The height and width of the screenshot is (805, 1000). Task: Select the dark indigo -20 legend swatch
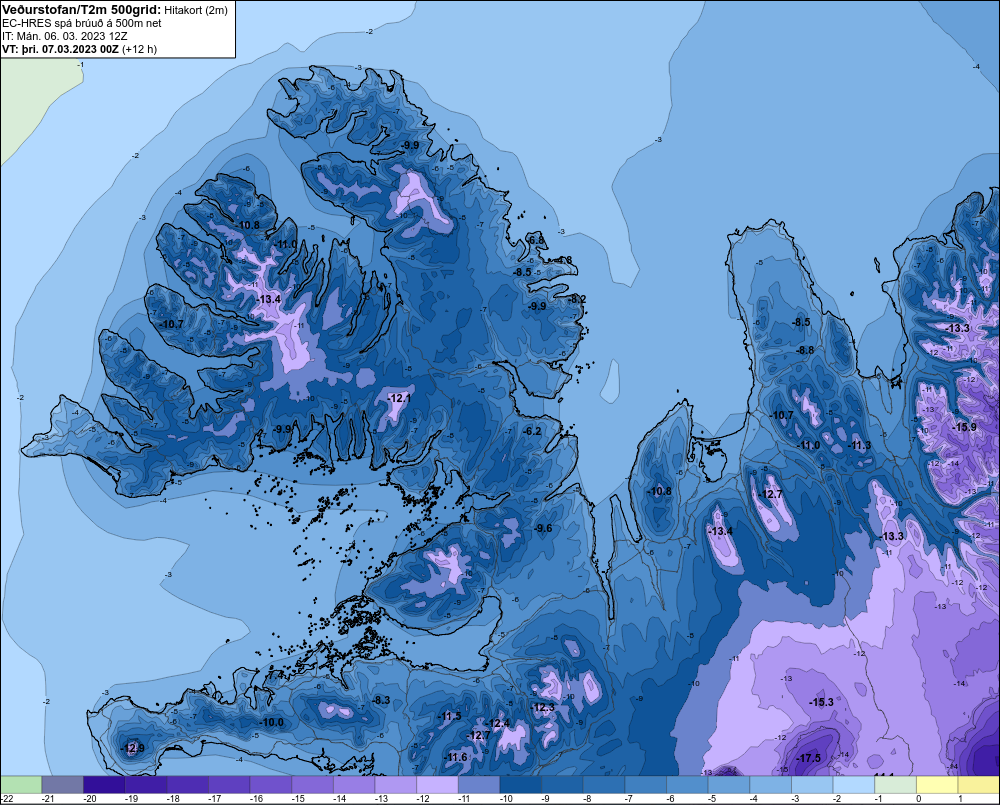point(104,785)
